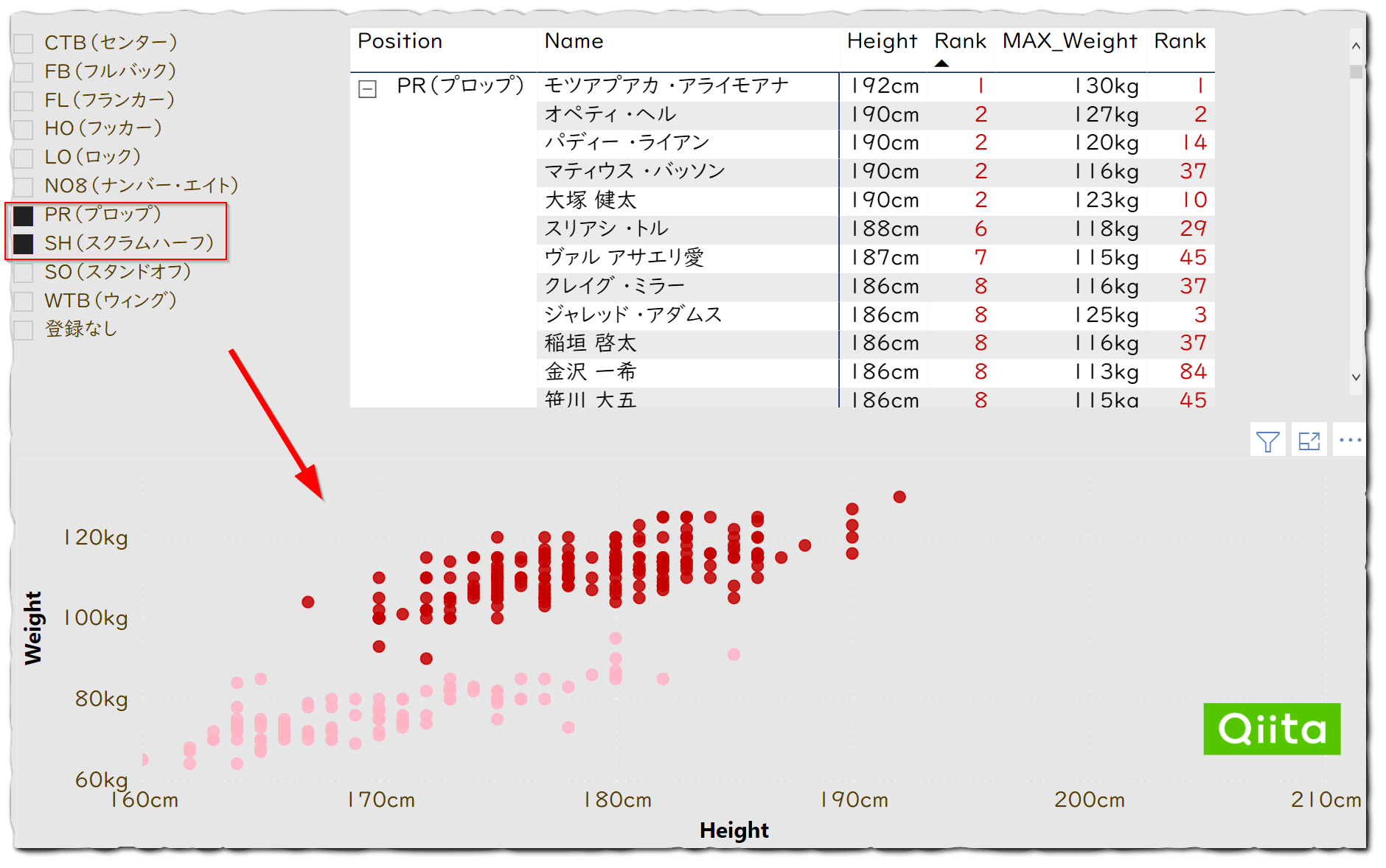
Task: Select the name クレイグ・ミラー
Action: (614, 287)
